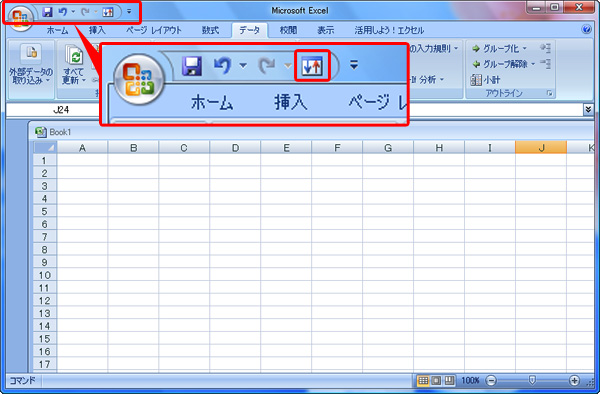Click the グループ解除 button
The image size is (600, 394).
click(x=500, y=64)
